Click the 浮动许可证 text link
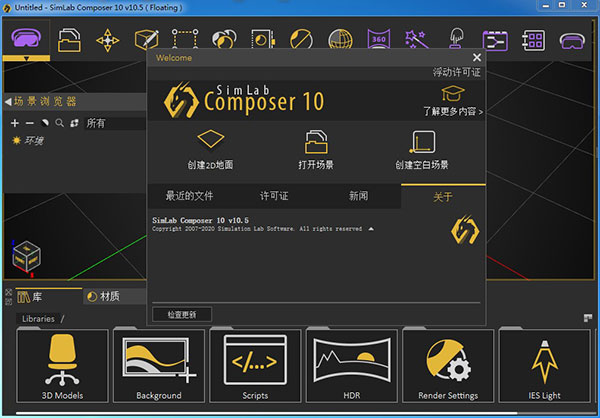Screen dimensions: 600x418 457,72
